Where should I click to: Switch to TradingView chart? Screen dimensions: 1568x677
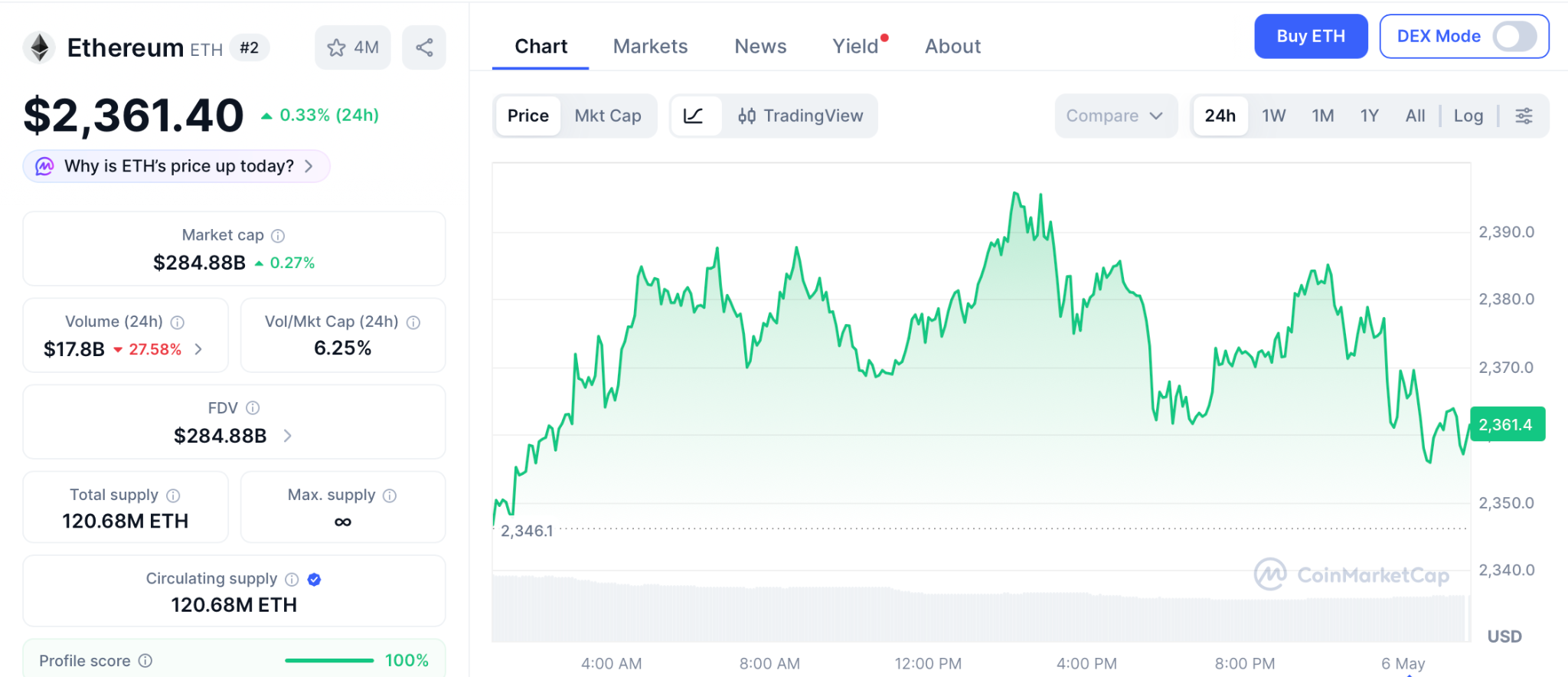(x=800, y=116)
